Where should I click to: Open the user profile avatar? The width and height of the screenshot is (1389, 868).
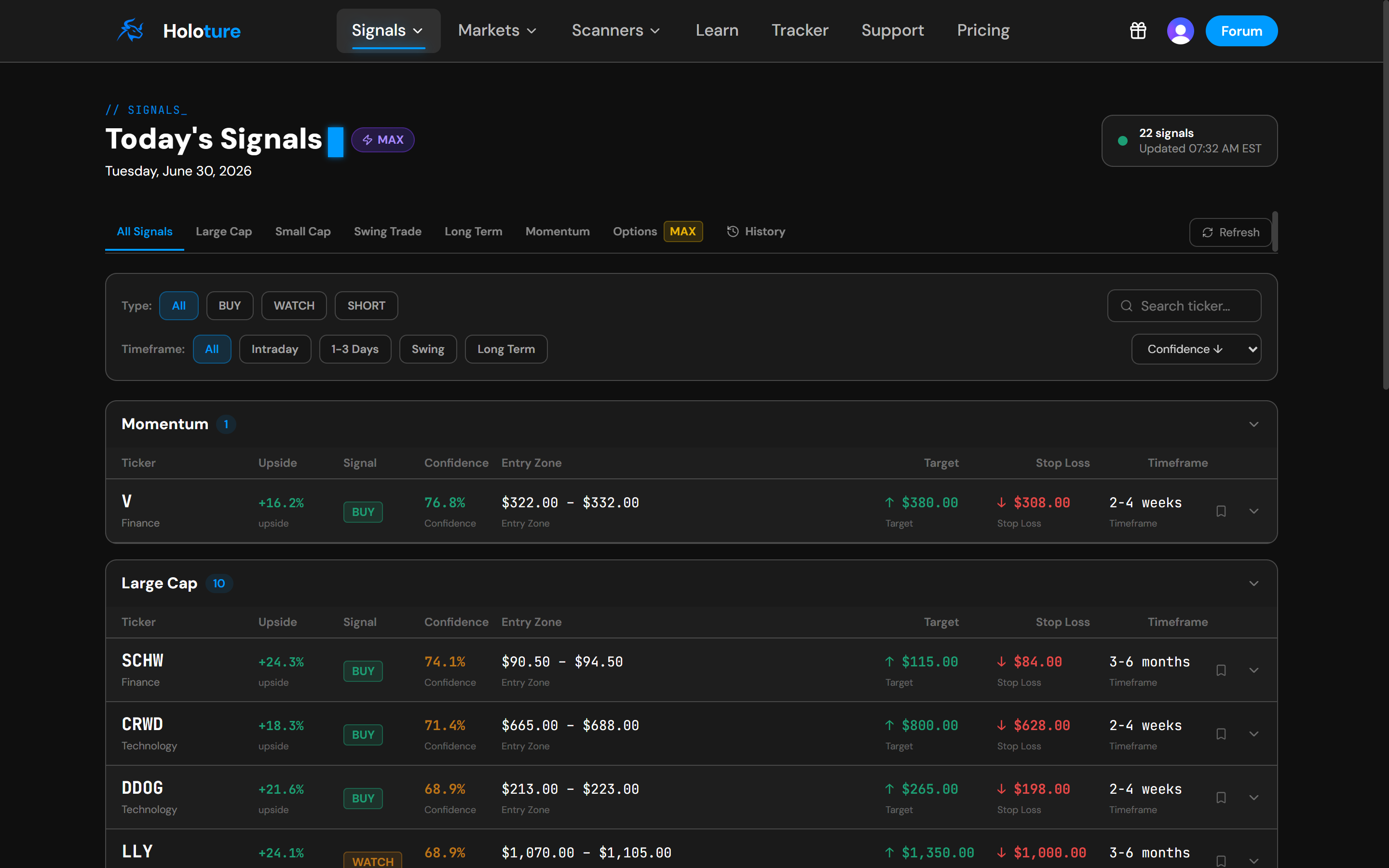[1180, 30]
